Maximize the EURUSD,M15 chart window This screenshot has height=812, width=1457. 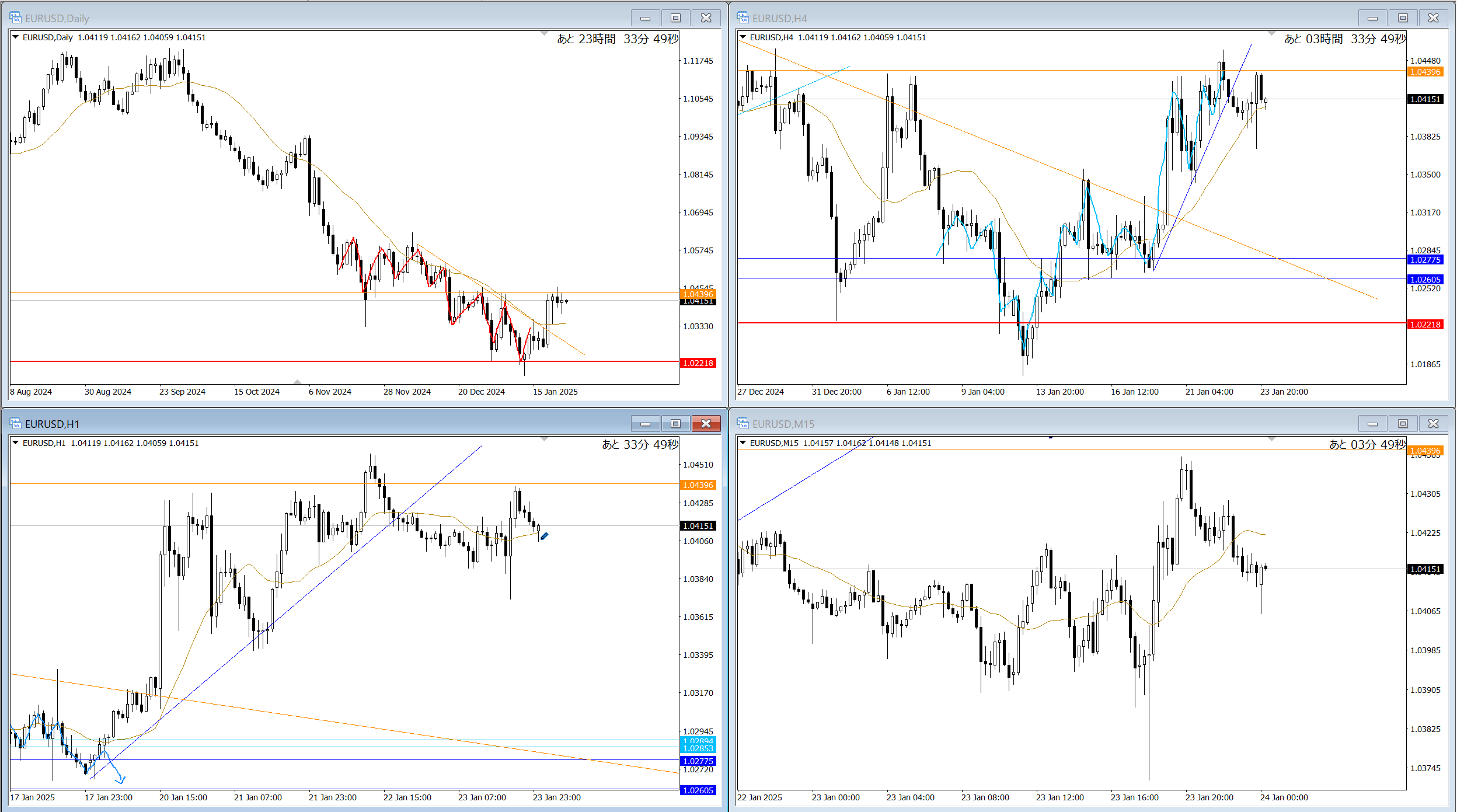[1403, 424]
